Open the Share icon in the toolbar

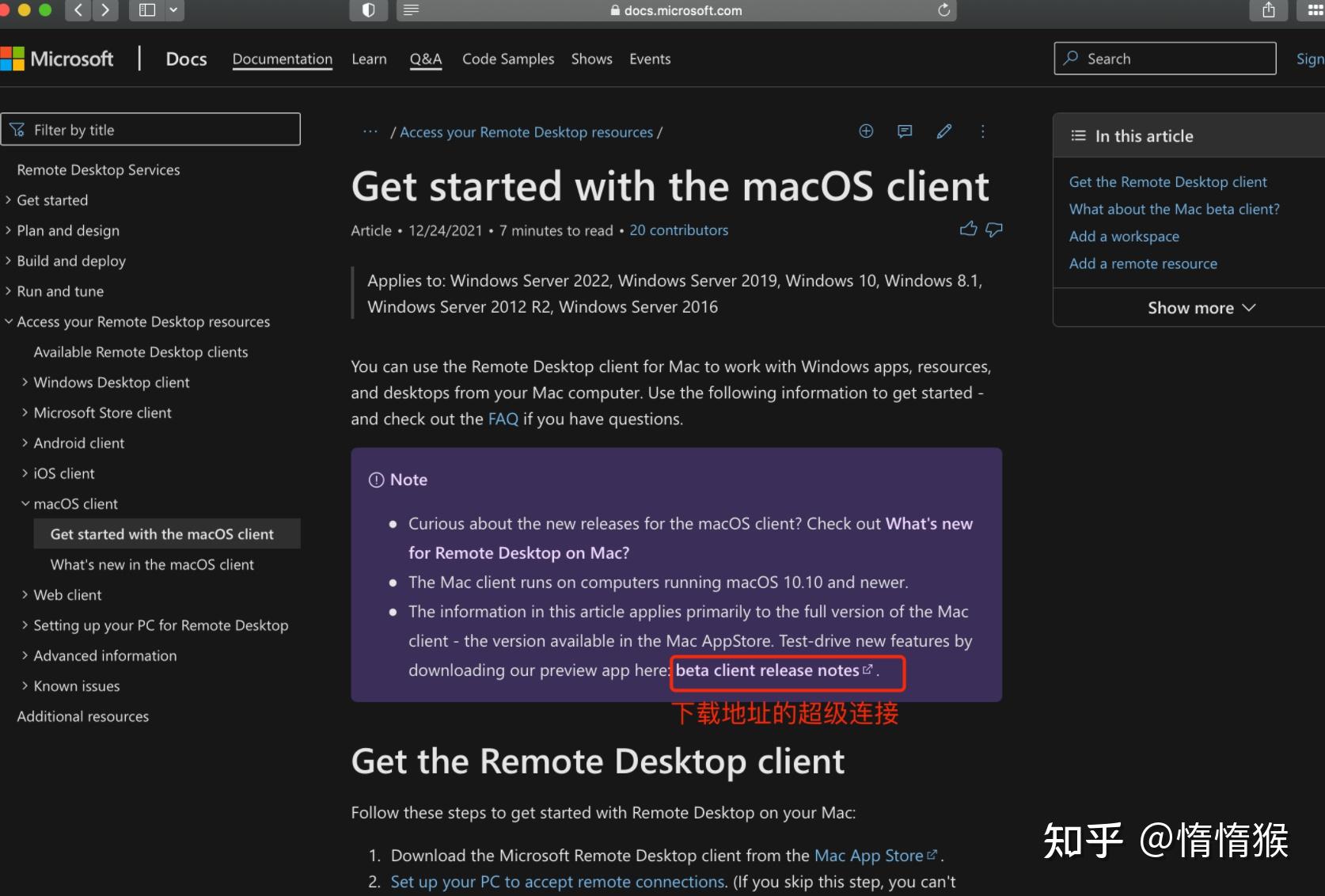1270,10
